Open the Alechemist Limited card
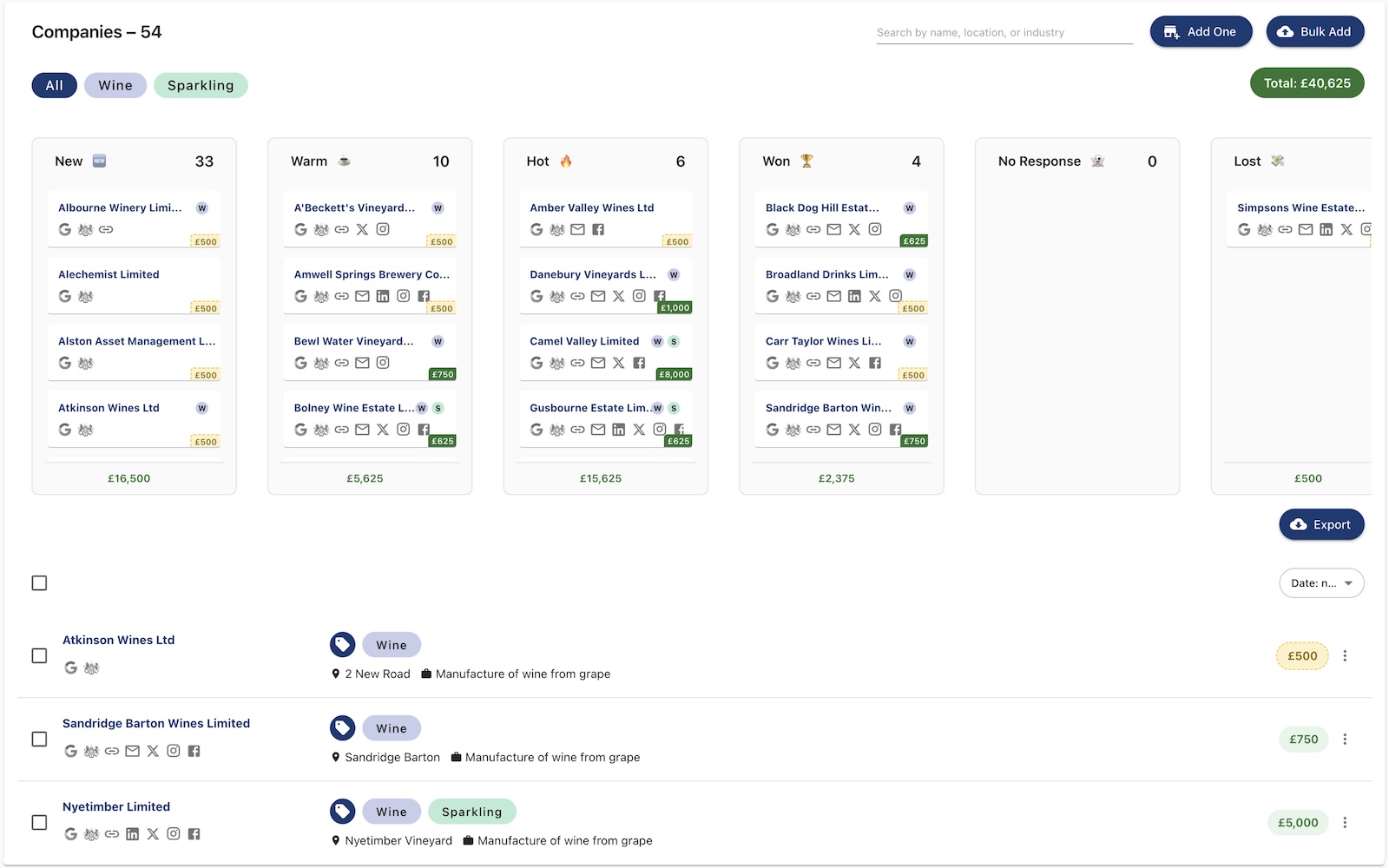This screenshot has height=868, width=1389. 134,286
